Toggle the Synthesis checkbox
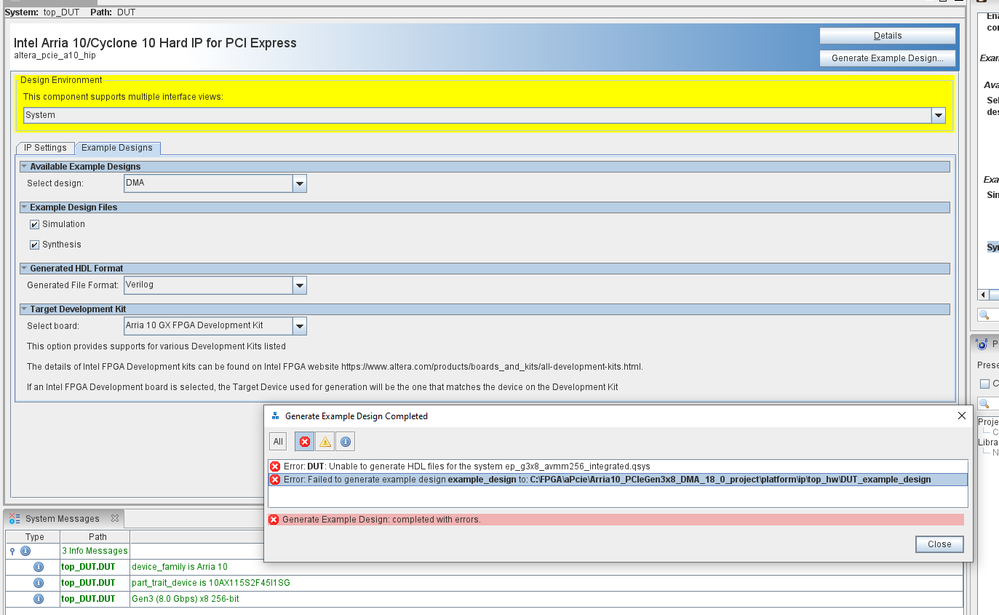Viewport: 999px width, 615px height. click(x=34, y=245)
